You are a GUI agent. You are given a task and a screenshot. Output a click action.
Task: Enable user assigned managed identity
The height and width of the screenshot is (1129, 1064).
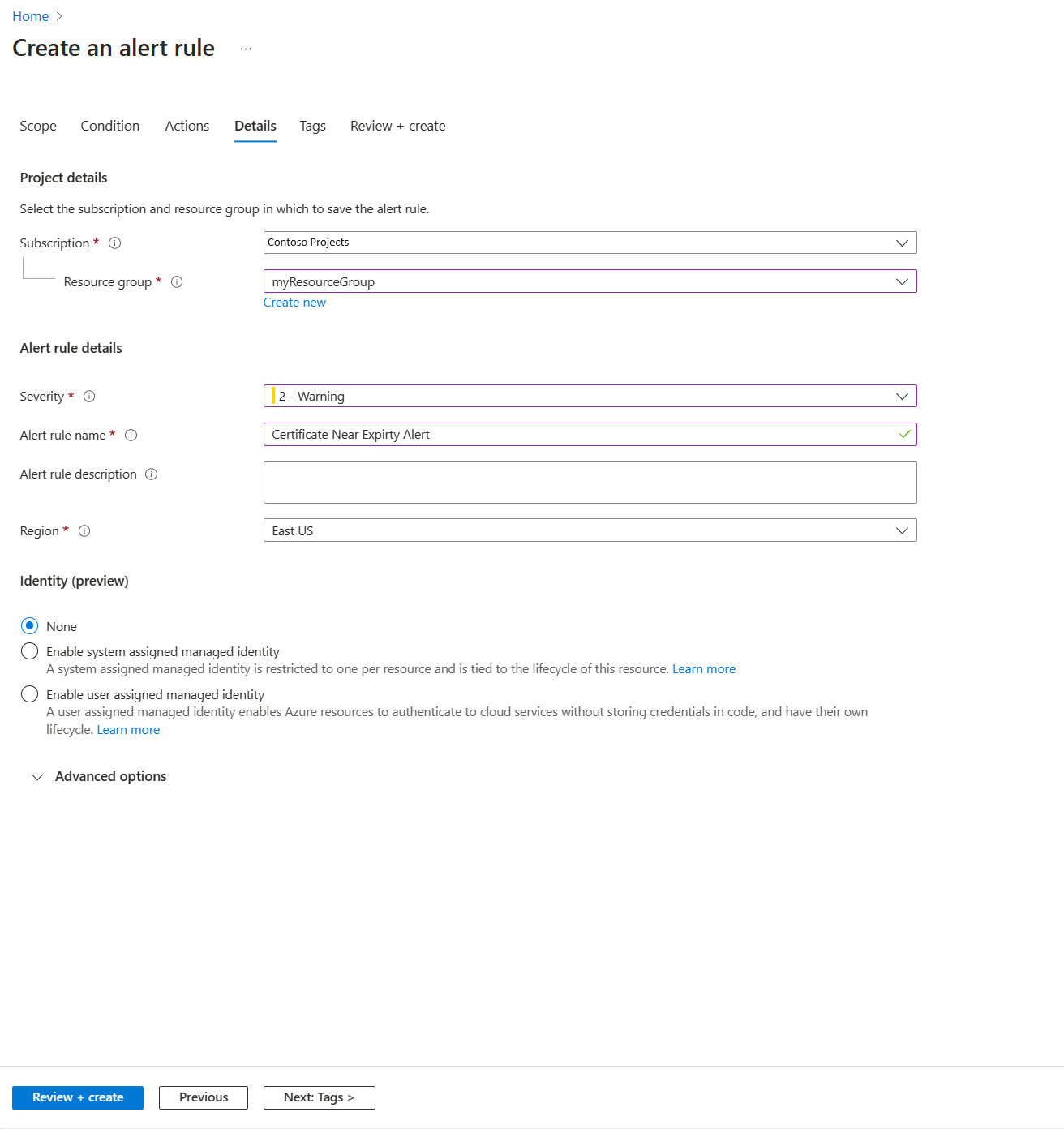click(29, 693)
